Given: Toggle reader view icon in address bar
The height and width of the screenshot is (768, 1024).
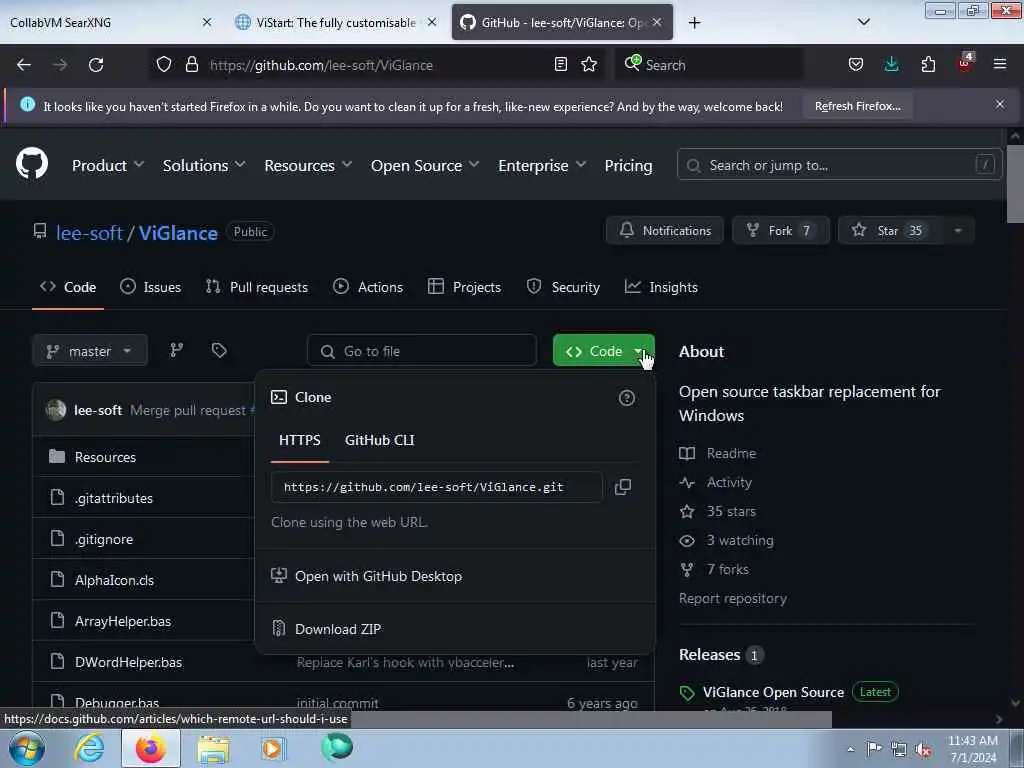Looking at the screenshot, I should 560,65.
